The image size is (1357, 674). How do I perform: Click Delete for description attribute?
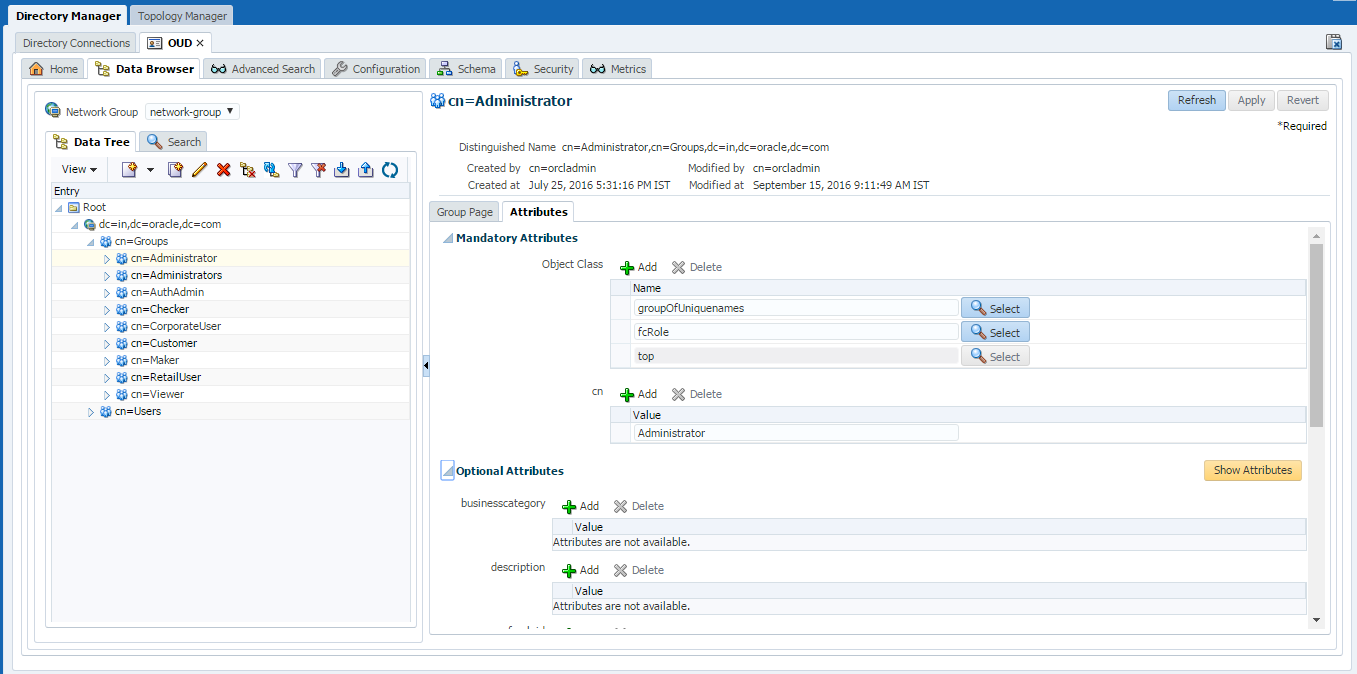pos(638,570)
